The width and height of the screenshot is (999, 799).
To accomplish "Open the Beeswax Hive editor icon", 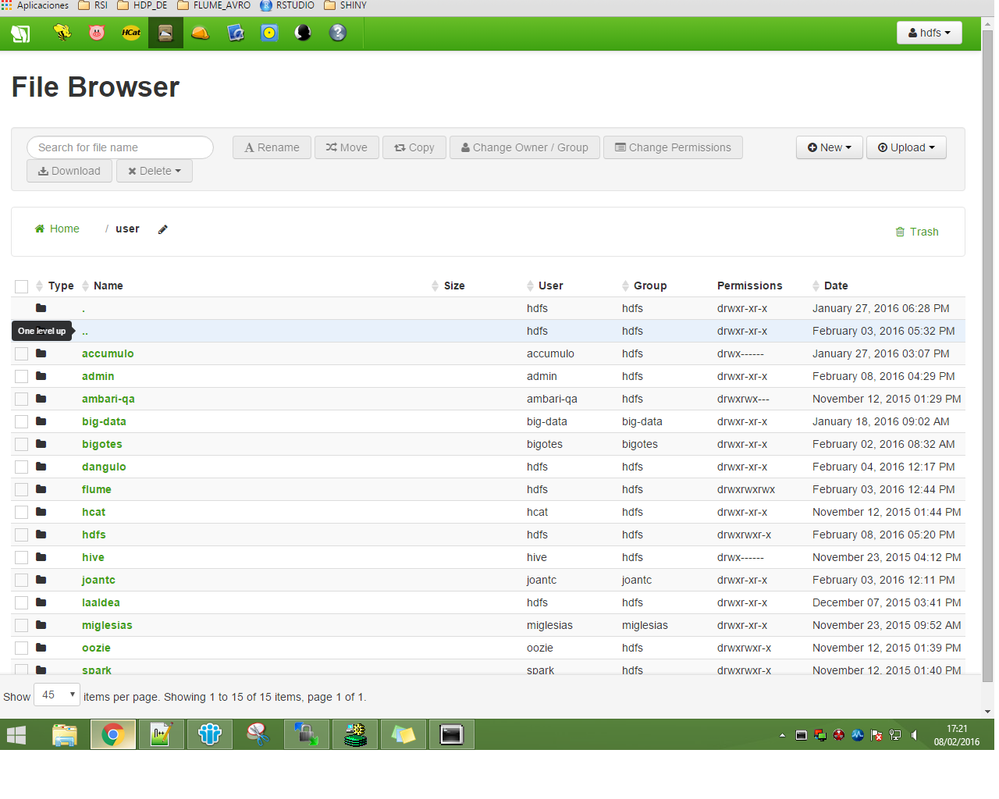I will [62, 32].
